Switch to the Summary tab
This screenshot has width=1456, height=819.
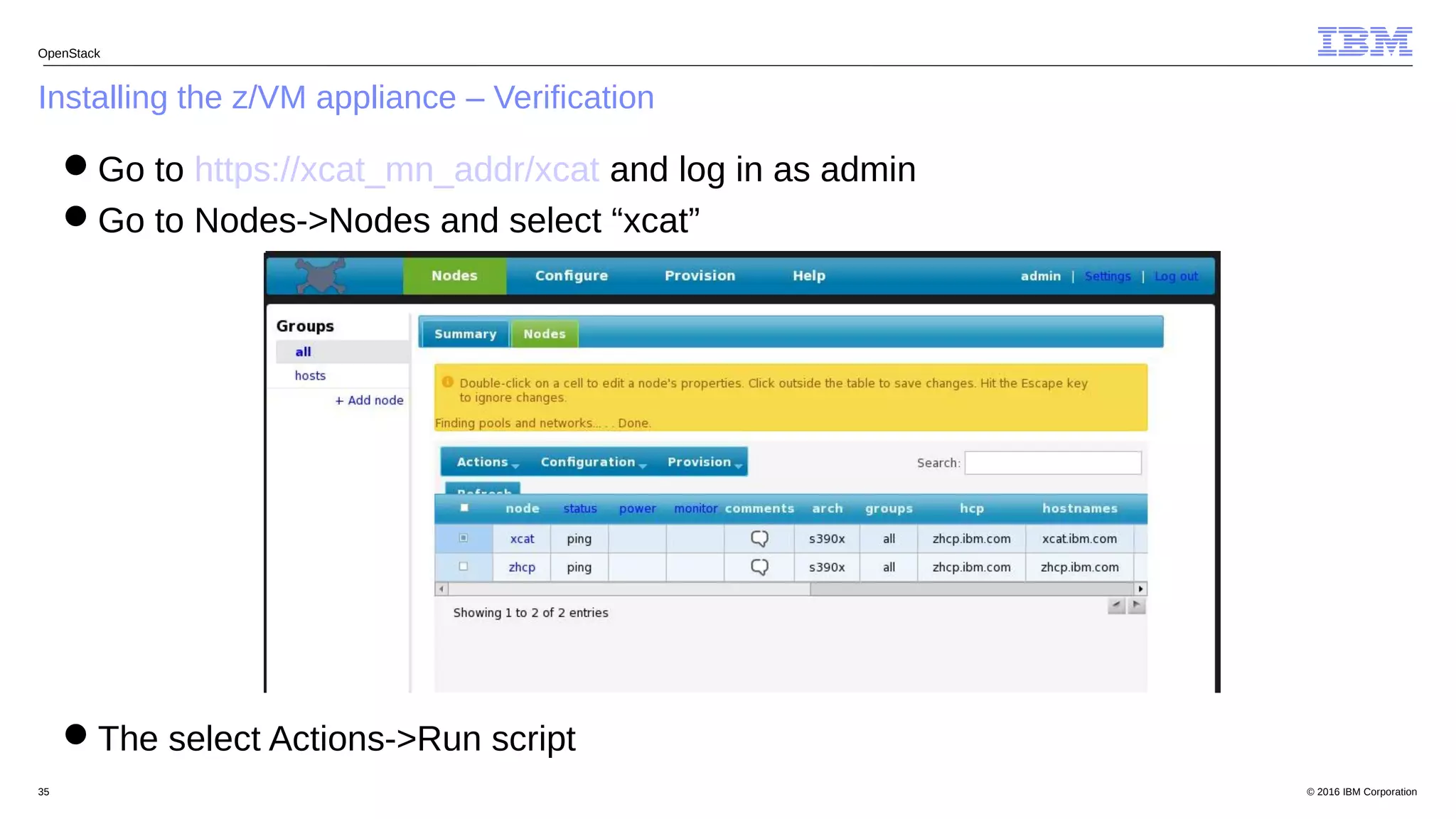(x=465, y=334)
